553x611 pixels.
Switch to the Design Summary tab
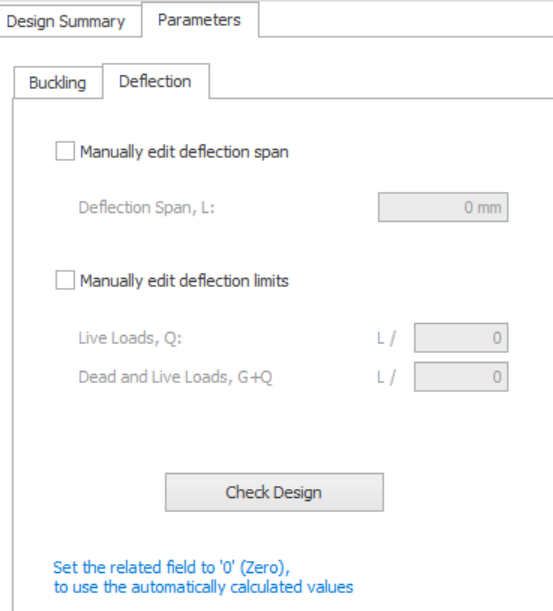pyautogui.click(x=66, y=21)
